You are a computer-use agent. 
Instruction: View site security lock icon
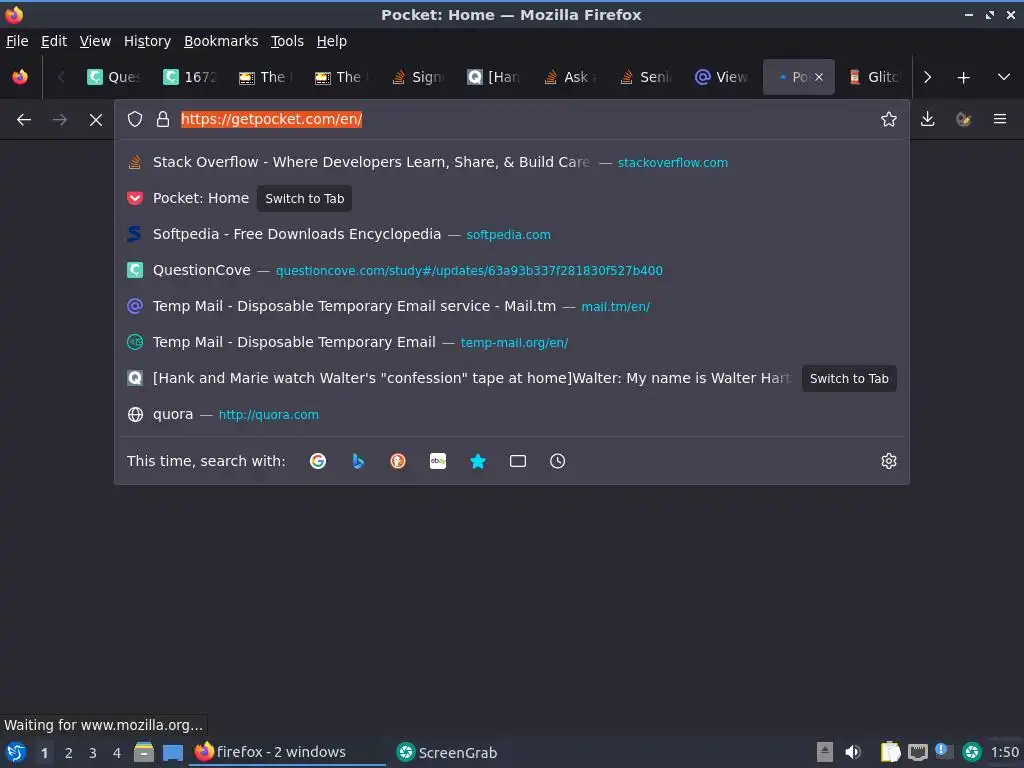point(163,119)
